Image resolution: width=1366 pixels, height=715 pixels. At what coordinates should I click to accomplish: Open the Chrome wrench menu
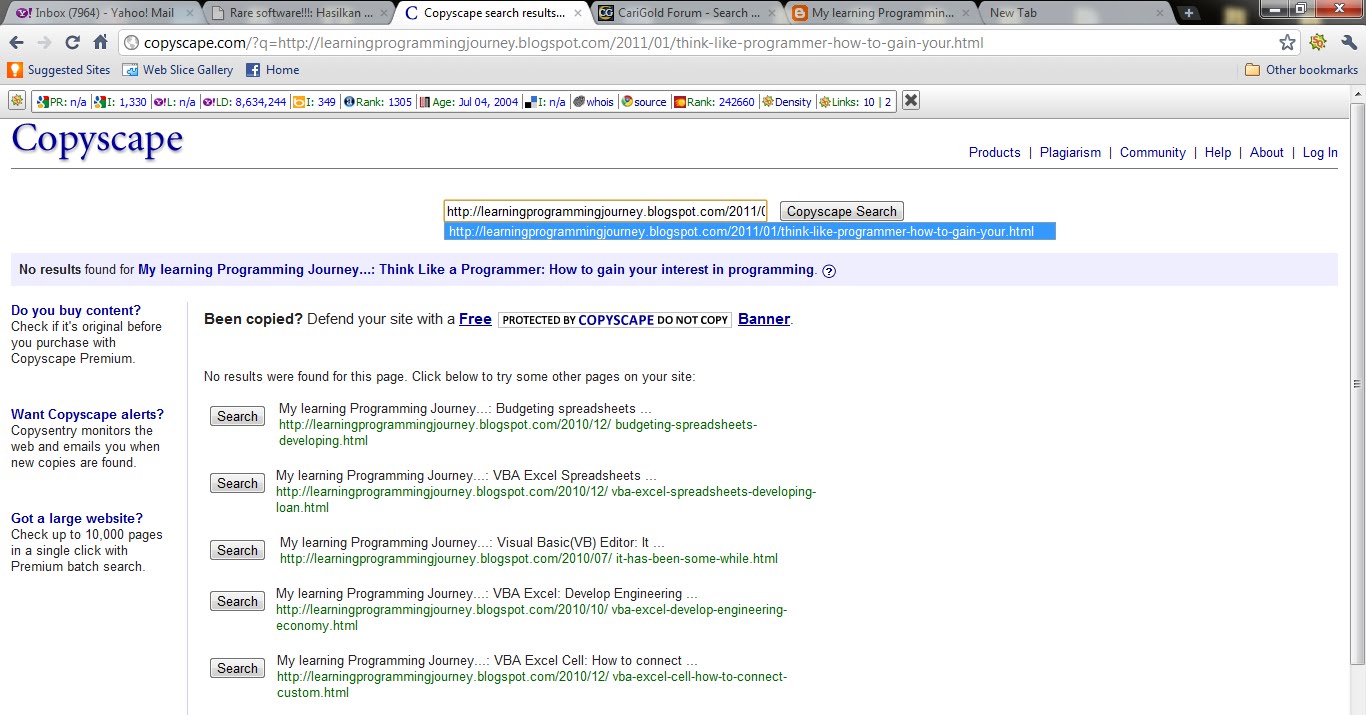click(1348, 42)
